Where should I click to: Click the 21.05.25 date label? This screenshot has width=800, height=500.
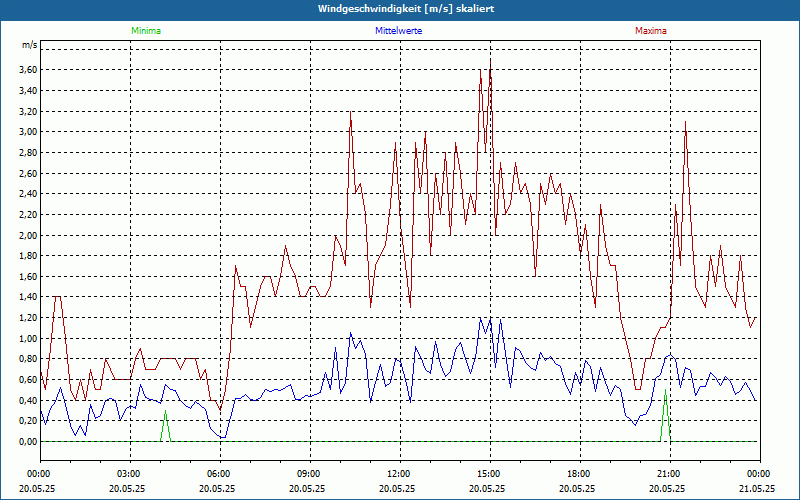pos(759,488)
